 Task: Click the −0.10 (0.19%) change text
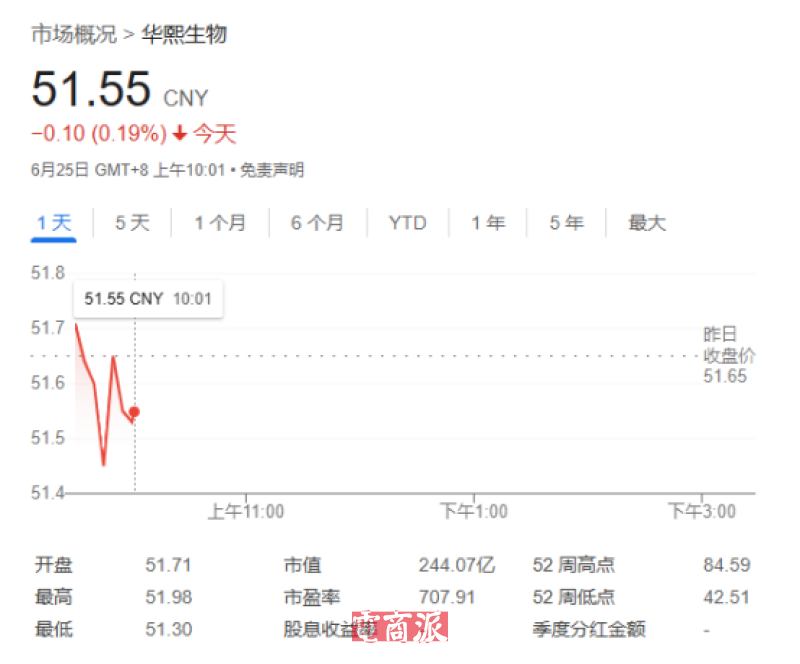coord(99,134)
